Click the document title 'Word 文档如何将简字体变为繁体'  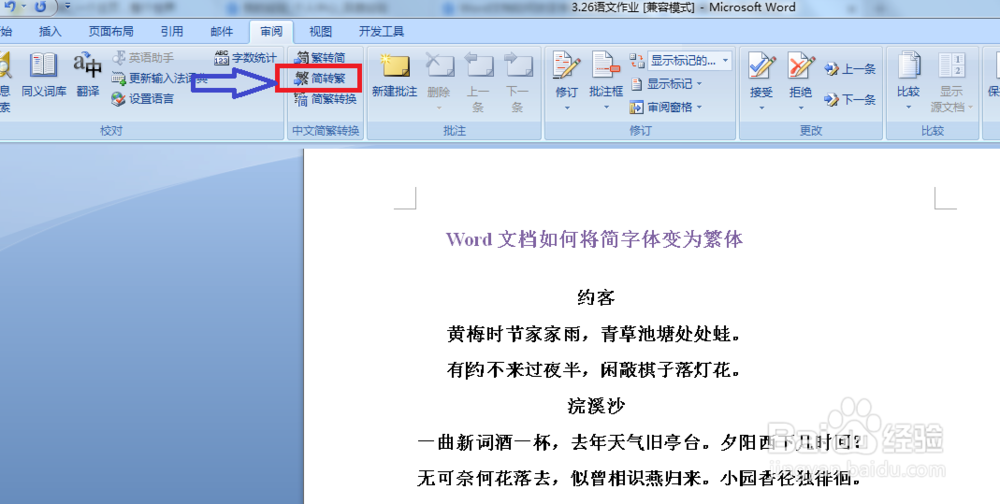[x=594, y=239]
